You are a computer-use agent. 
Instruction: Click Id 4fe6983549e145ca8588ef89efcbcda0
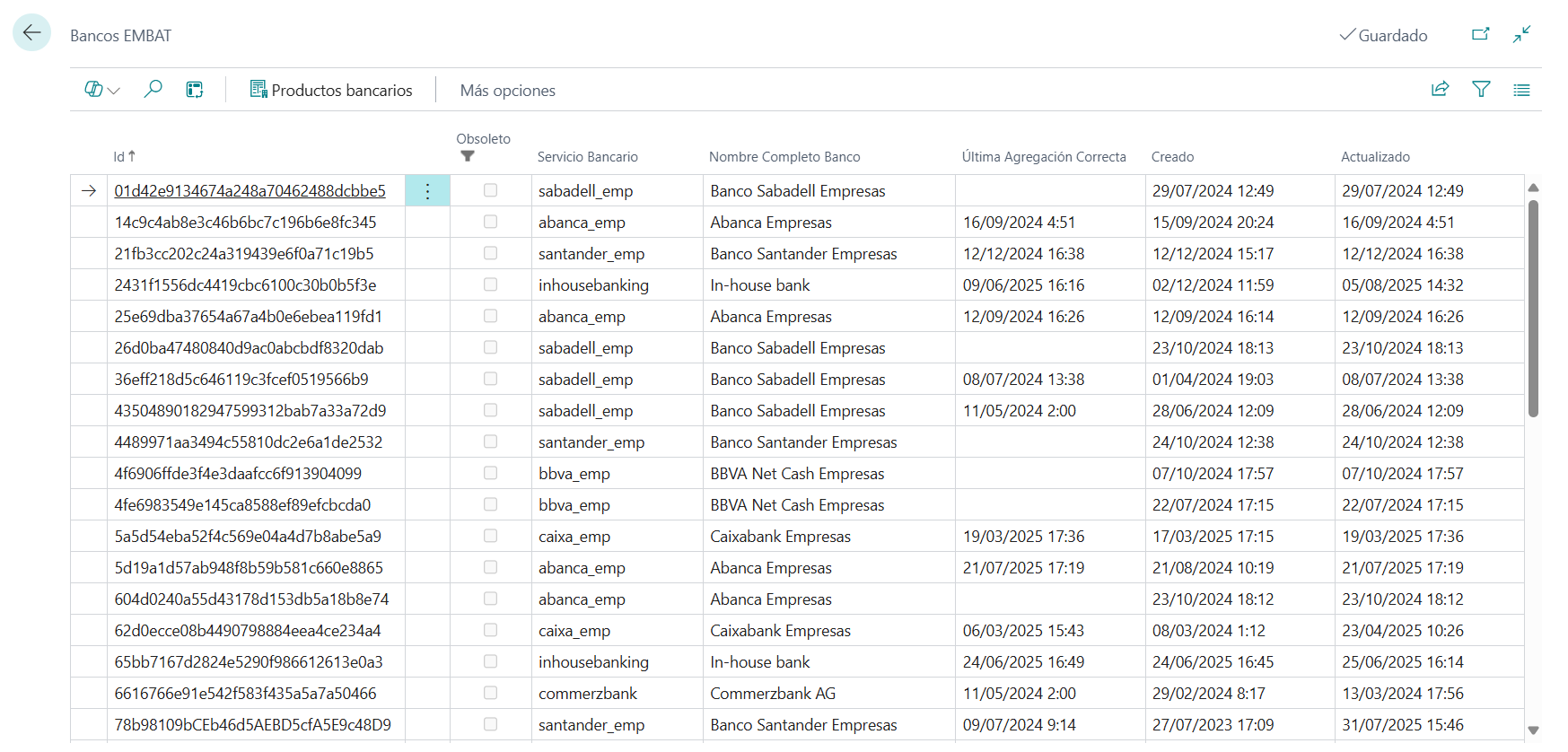242,504
